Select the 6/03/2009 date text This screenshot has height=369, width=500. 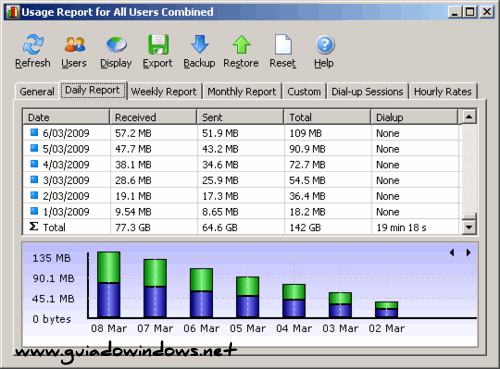66,133
